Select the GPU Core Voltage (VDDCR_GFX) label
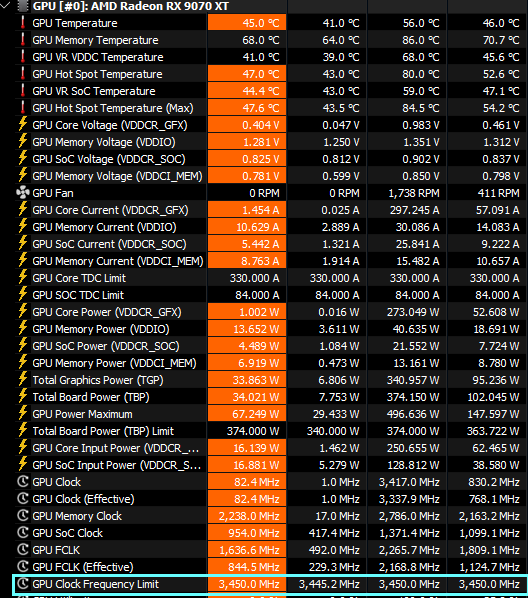Viewport: 528px width, 598px height. [110, 125]
